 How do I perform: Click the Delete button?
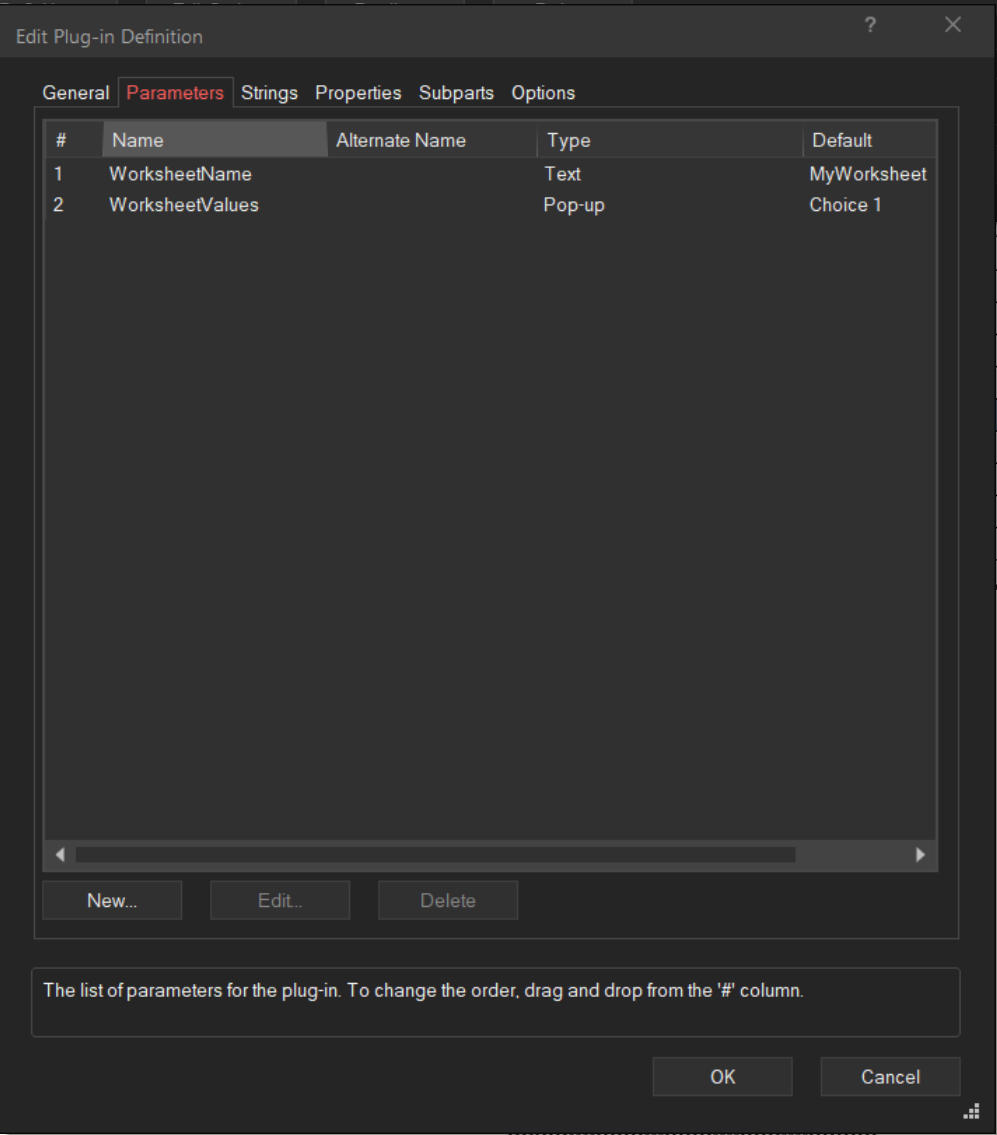coord(447,900)
